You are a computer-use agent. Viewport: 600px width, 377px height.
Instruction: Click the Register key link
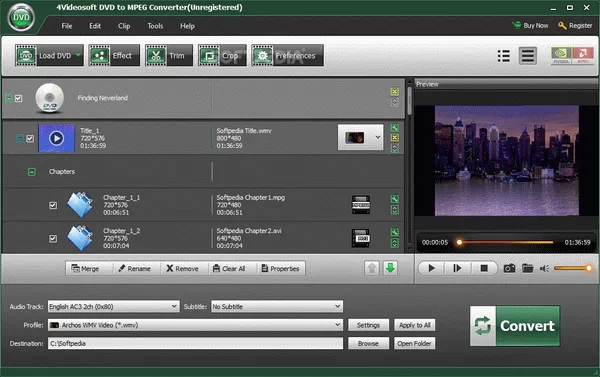[575, 26]
